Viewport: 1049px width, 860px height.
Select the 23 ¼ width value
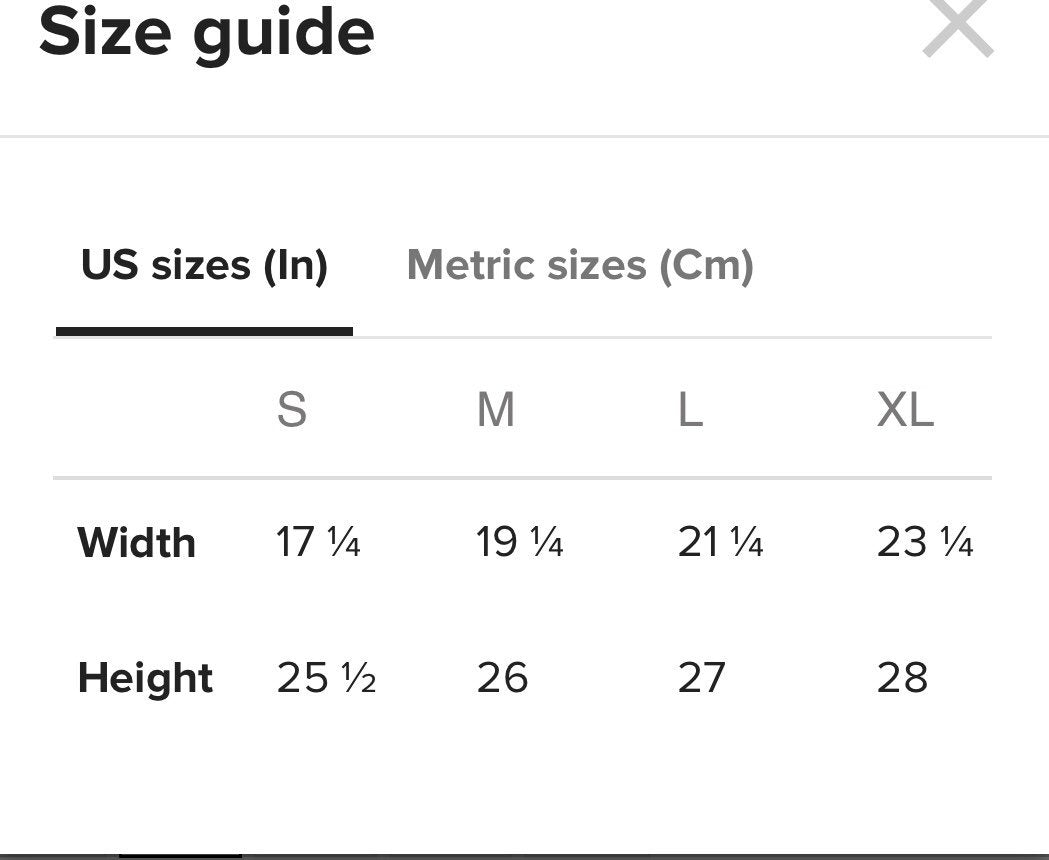click(x=925, y=542)
